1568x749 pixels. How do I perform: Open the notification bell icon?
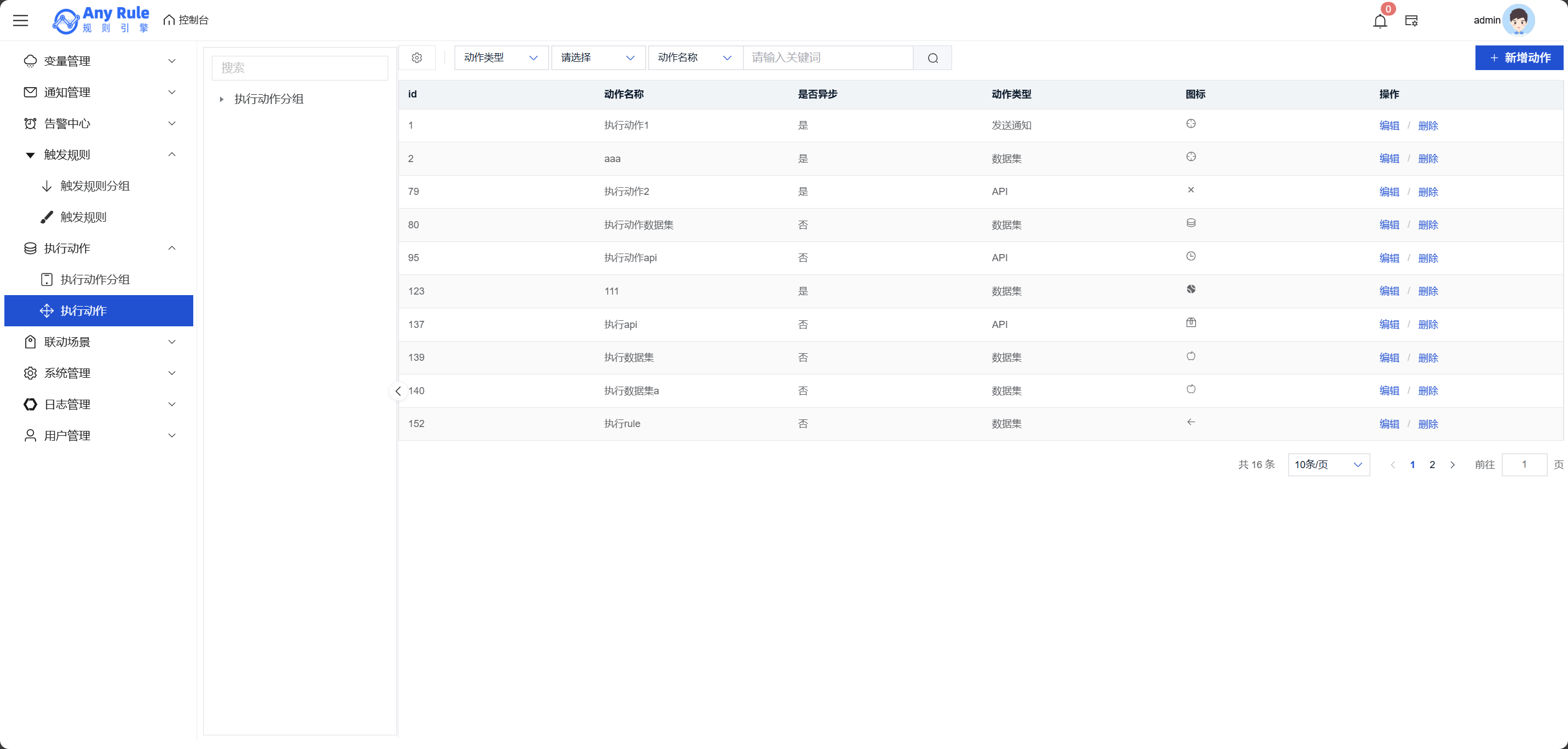click(x=1380, y=21)
